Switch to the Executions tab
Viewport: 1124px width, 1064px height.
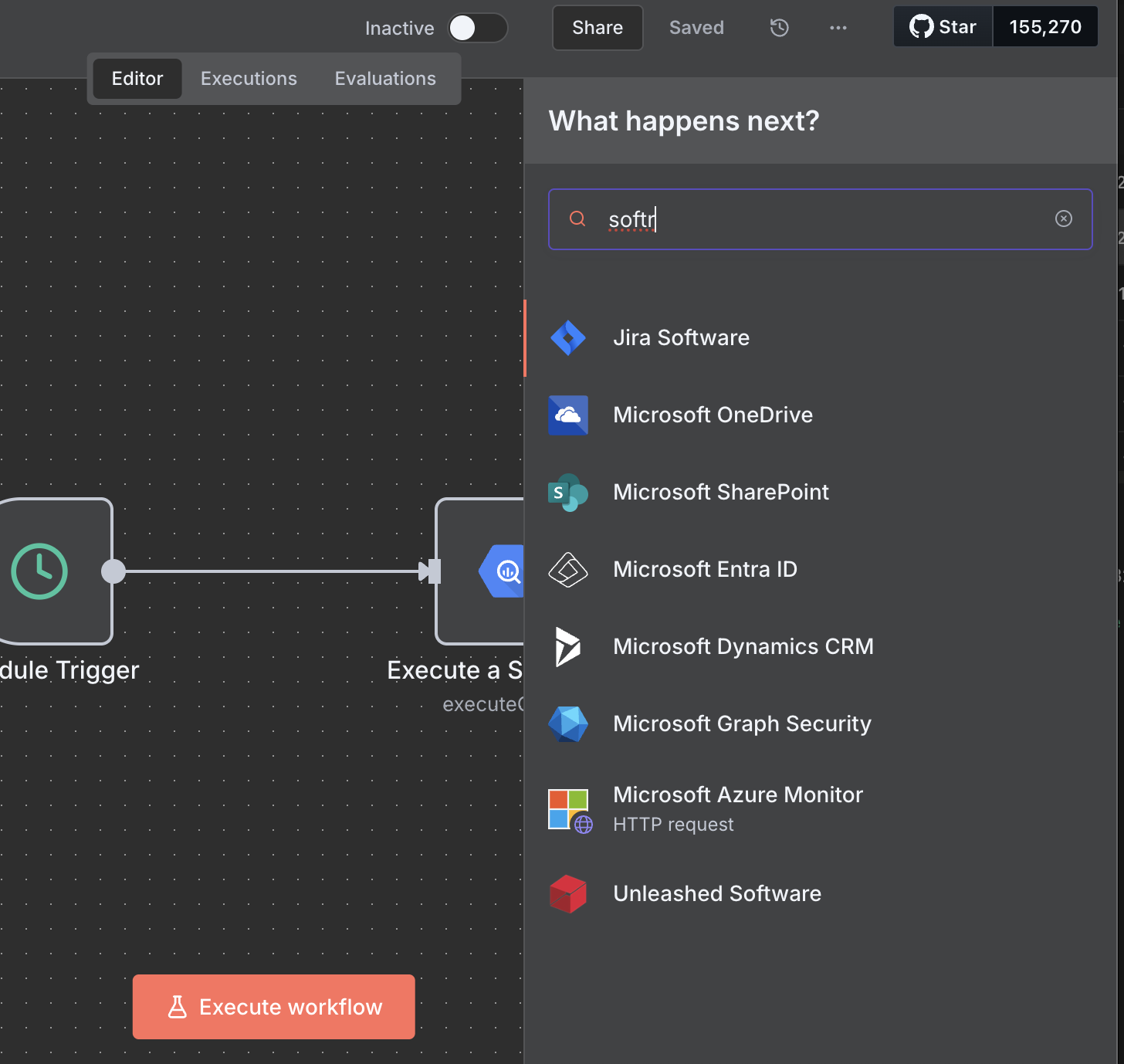249,79
